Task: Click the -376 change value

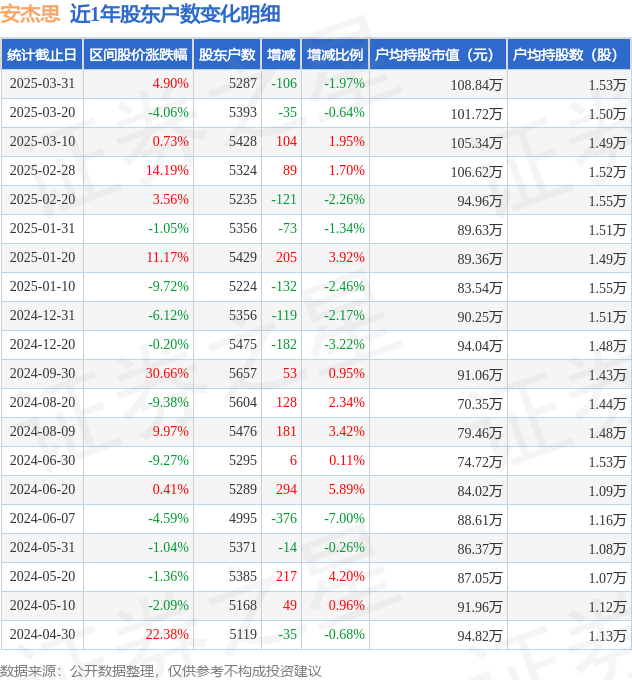Action: pyautogui.click(x=285, y=518)
